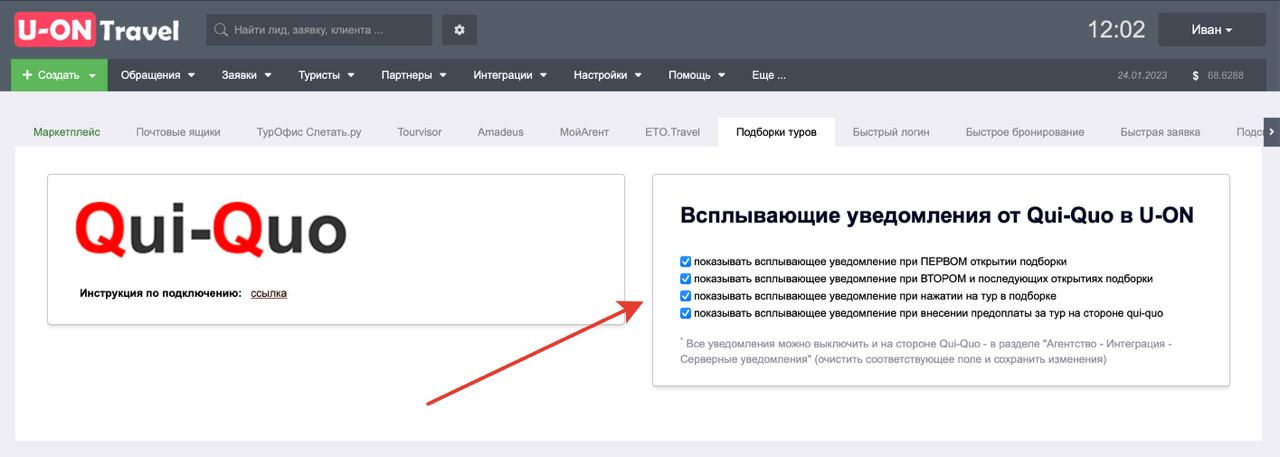Switch to the Быстрая заявка tab
Viewport: 1280px width, 457px height.
coord(1160,132)
